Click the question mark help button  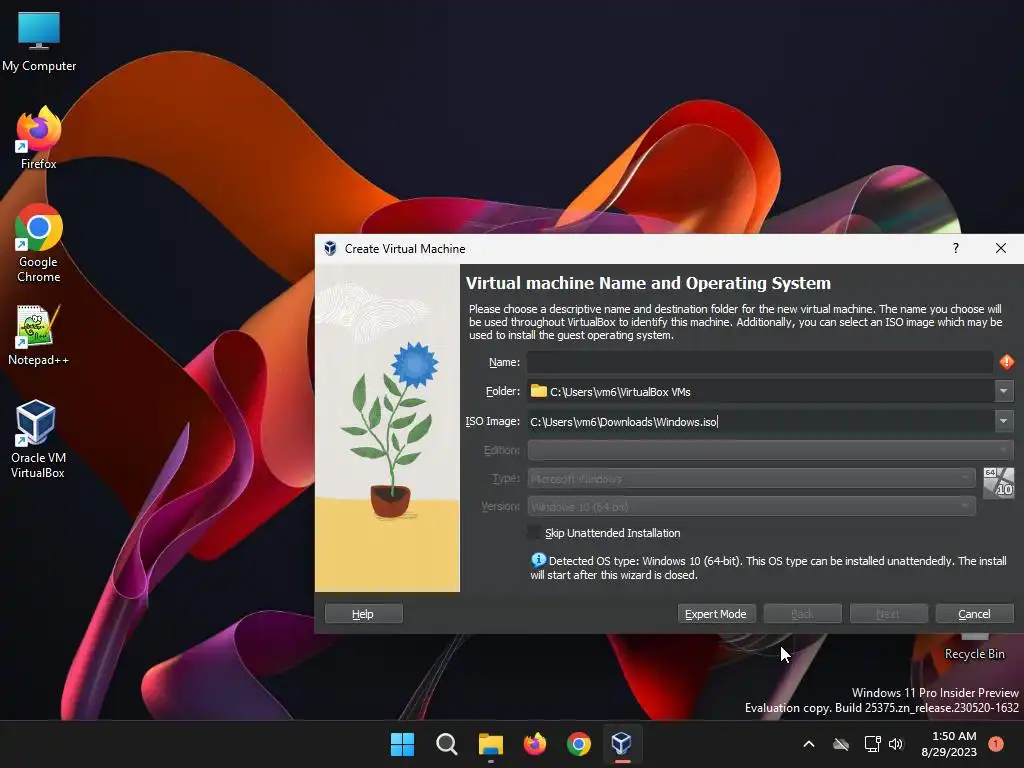pos(955,248)
